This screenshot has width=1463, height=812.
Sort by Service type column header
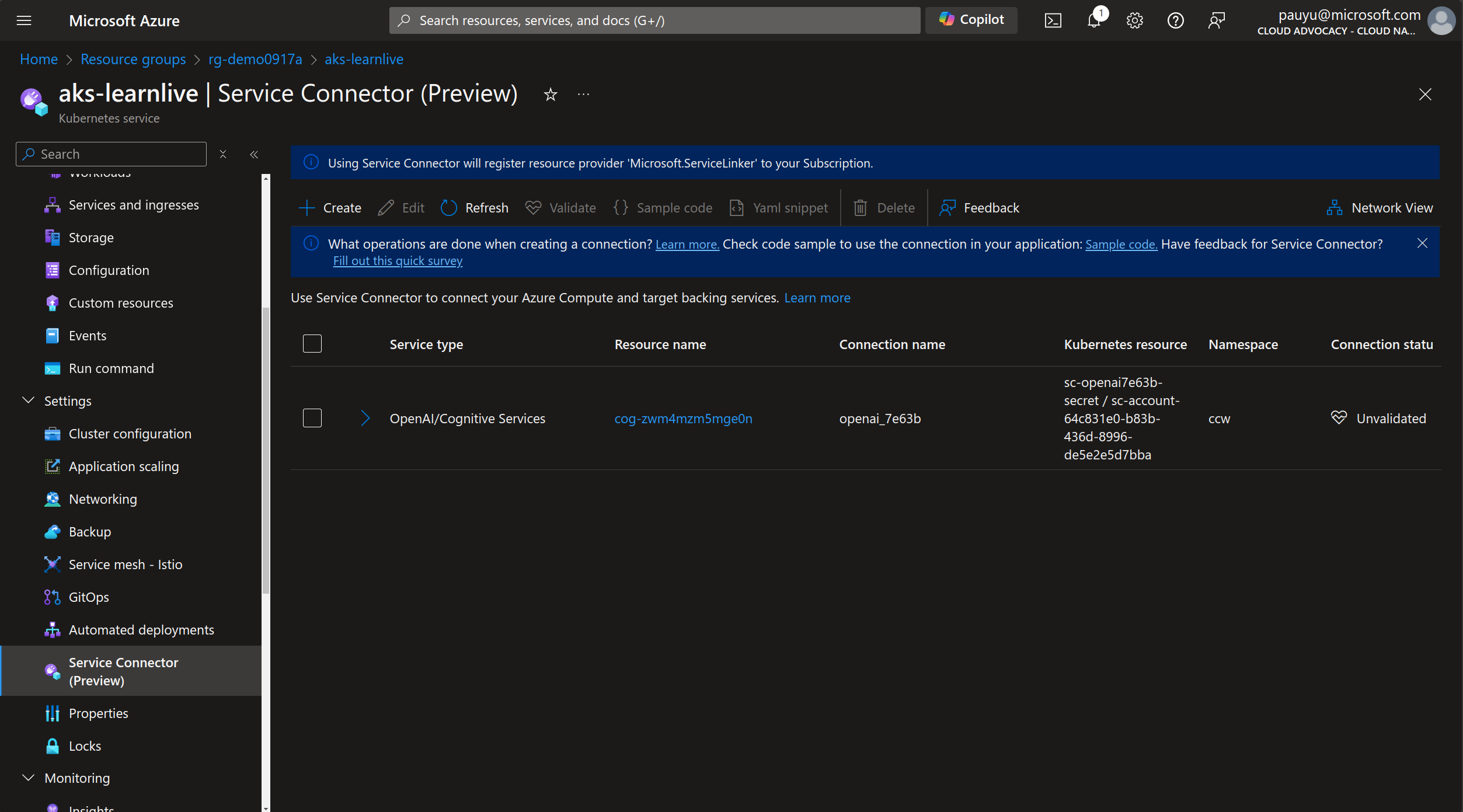[x=426, y=344]
